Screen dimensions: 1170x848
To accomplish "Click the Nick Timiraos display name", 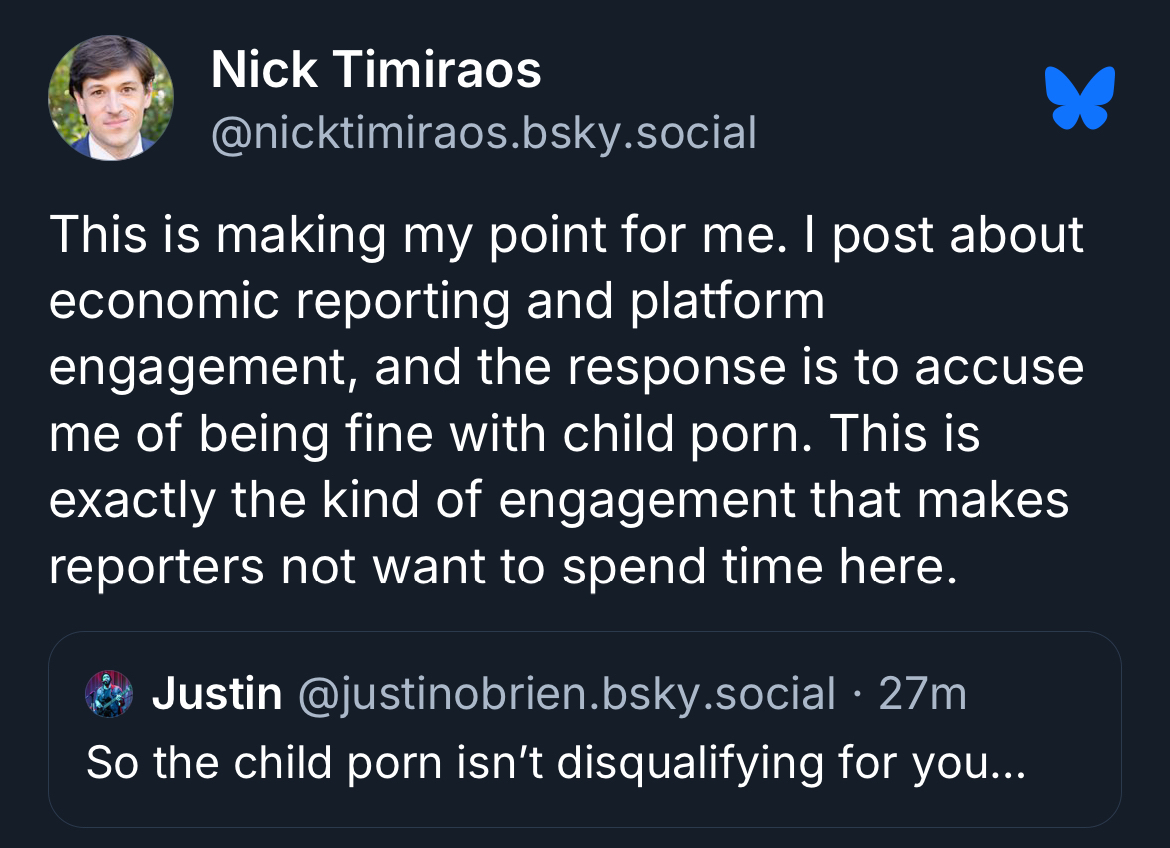I will point(375,70).
